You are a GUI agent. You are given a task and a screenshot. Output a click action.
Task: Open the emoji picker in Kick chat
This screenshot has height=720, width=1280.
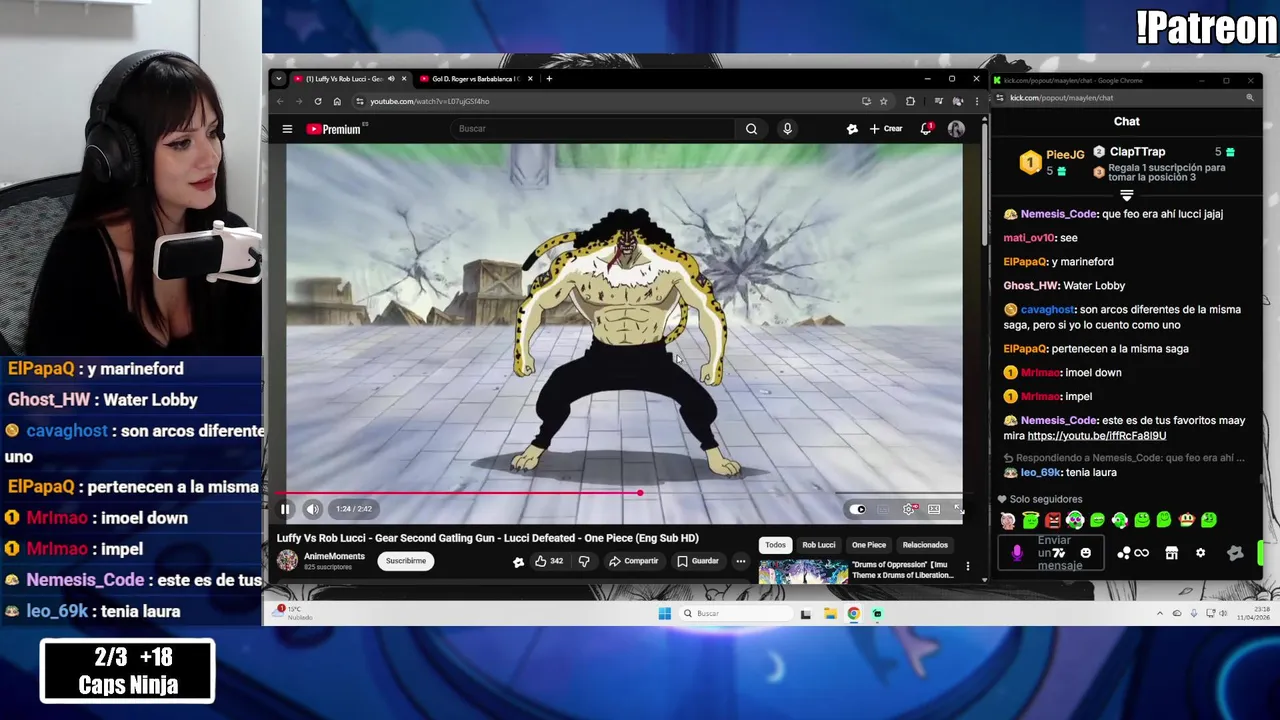click(1086, 553)
